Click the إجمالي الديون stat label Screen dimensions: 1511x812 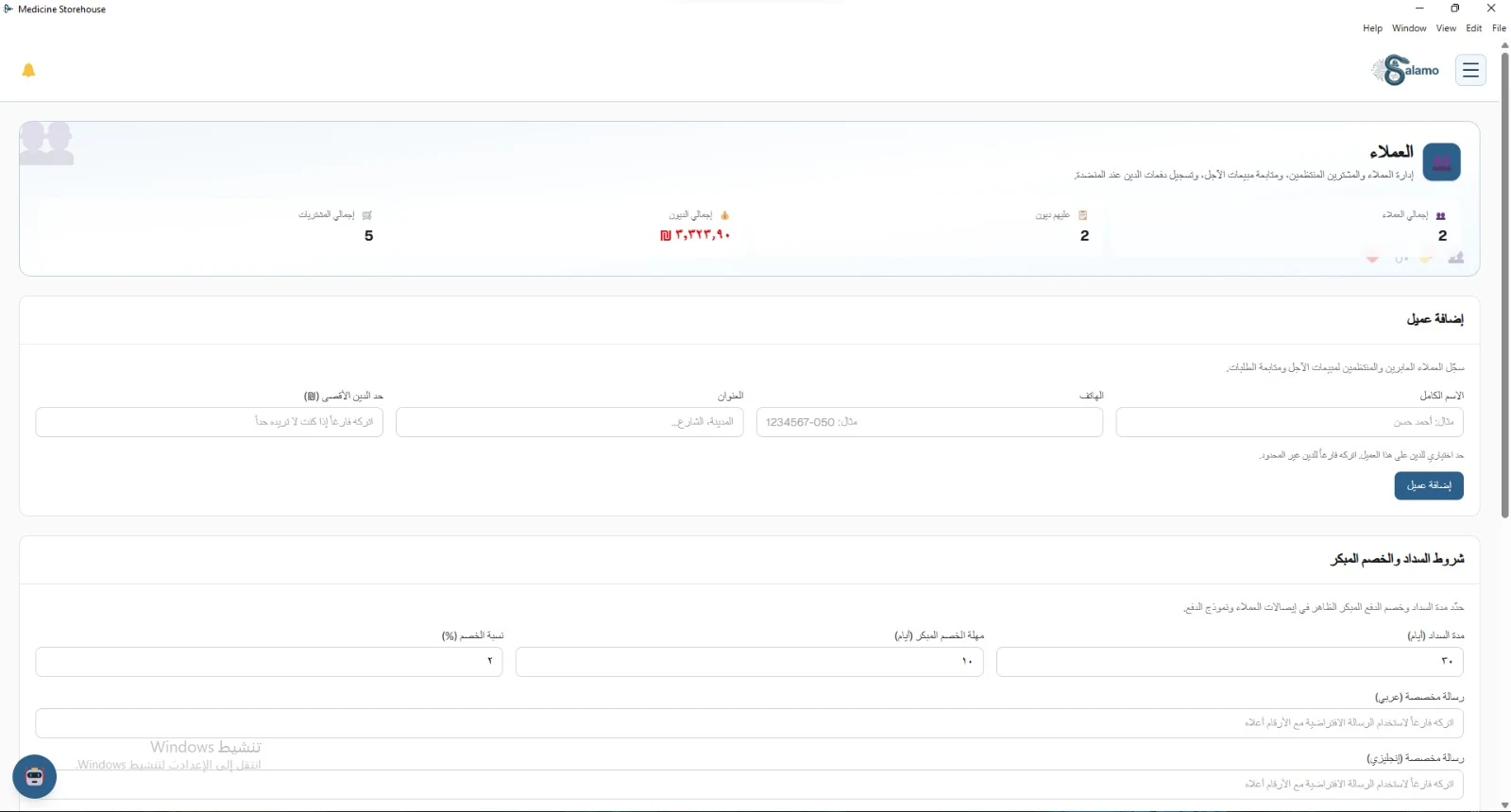click(691, 215)
